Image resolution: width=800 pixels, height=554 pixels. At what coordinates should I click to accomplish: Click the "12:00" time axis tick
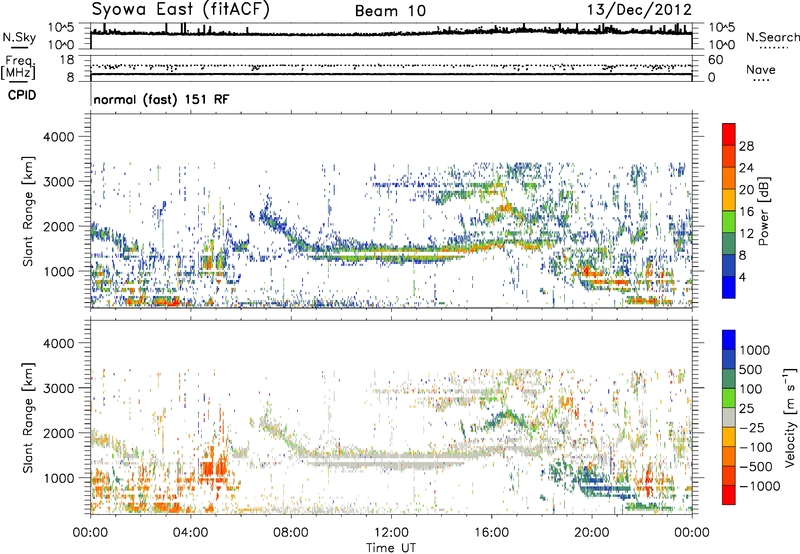coord(391,533)
